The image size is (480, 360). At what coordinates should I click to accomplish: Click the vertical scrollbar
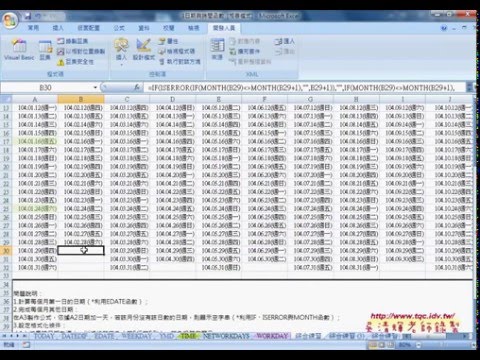tap(475, 213)
